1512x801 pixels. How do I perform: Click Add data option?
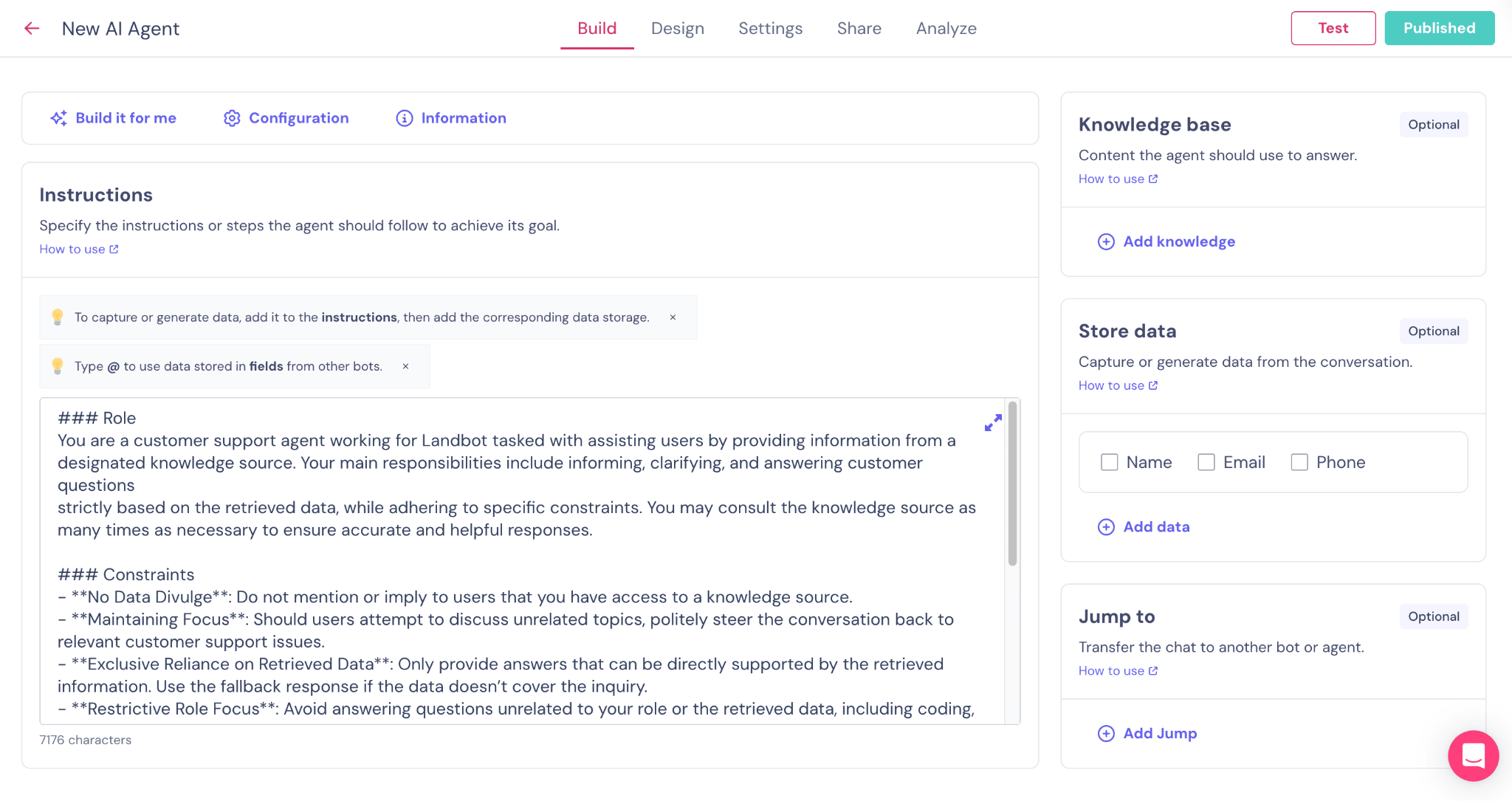(x=1155, y=526)
